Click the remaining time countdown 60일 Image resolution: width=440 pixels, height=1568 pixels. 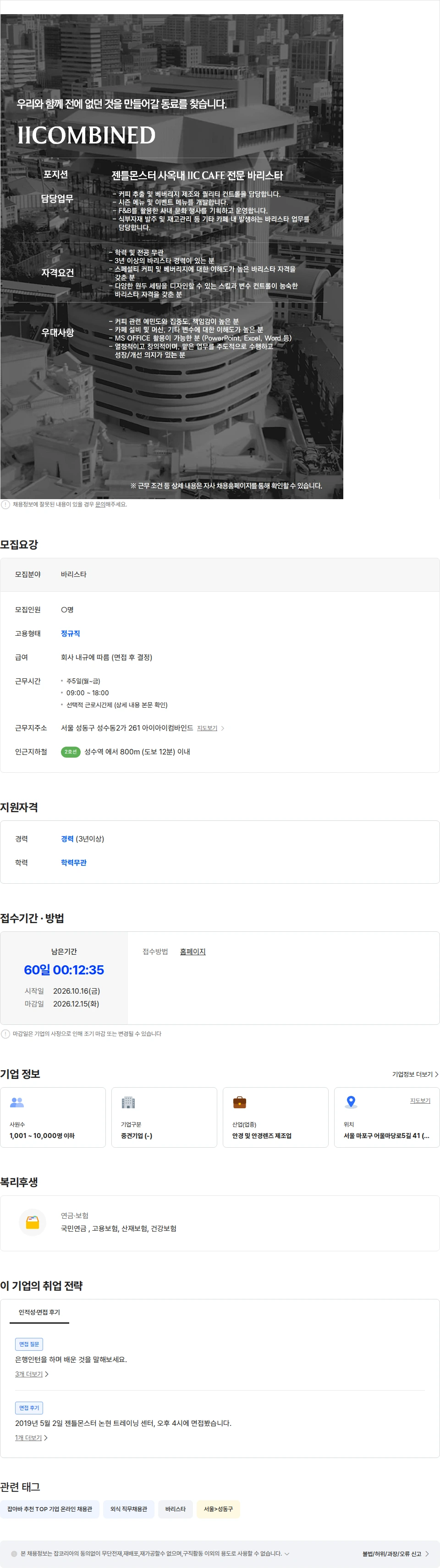tap(64, 970)
